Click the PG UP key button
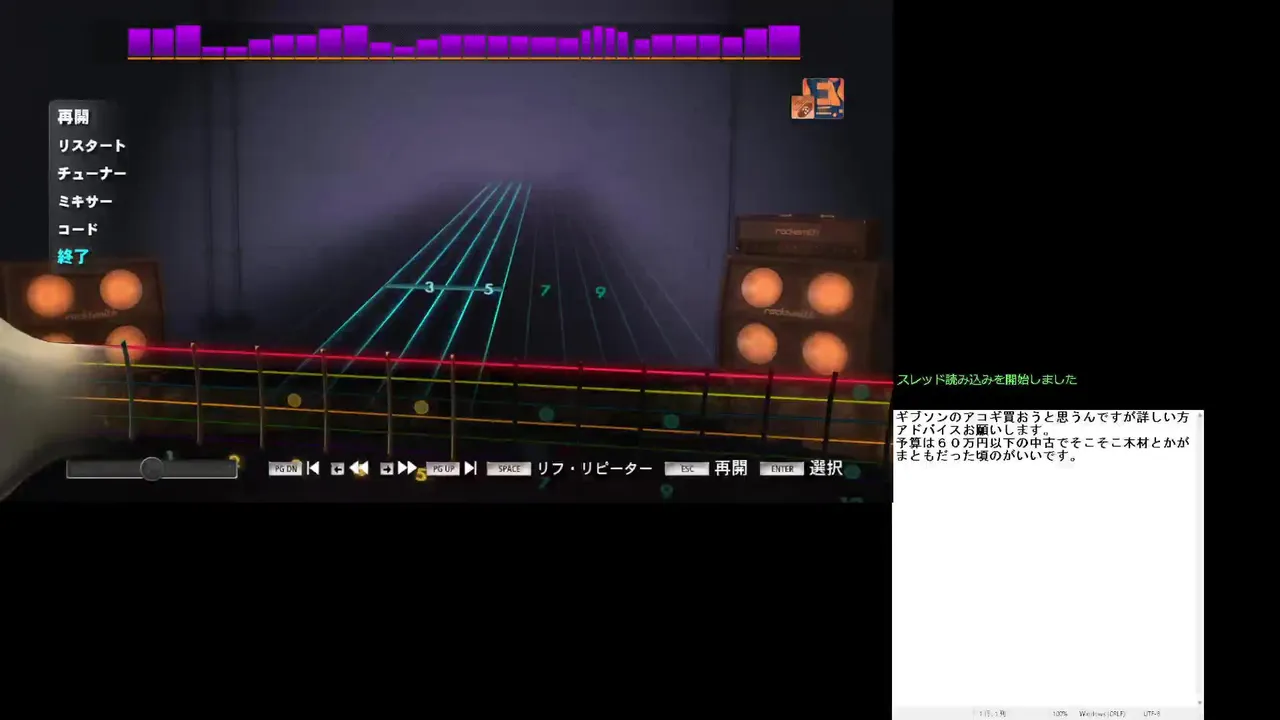Viewport: 1280px width, 720px height. [x=443, y=469]
